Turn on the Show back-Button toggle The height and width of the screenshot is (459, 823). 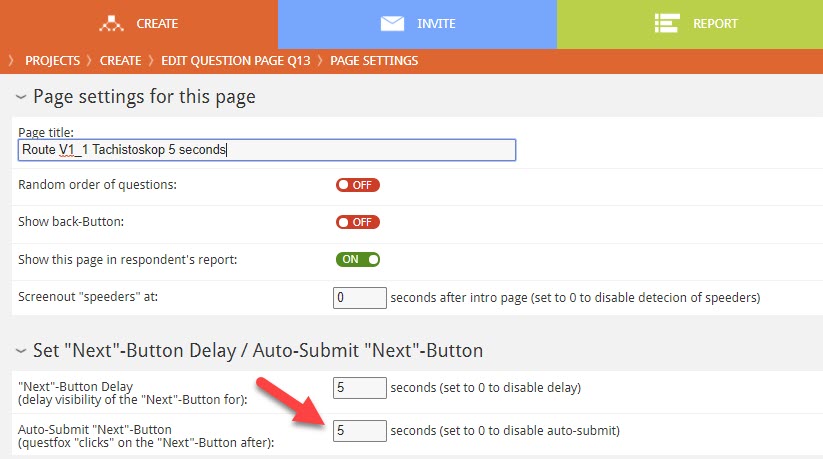pos(358,222)
